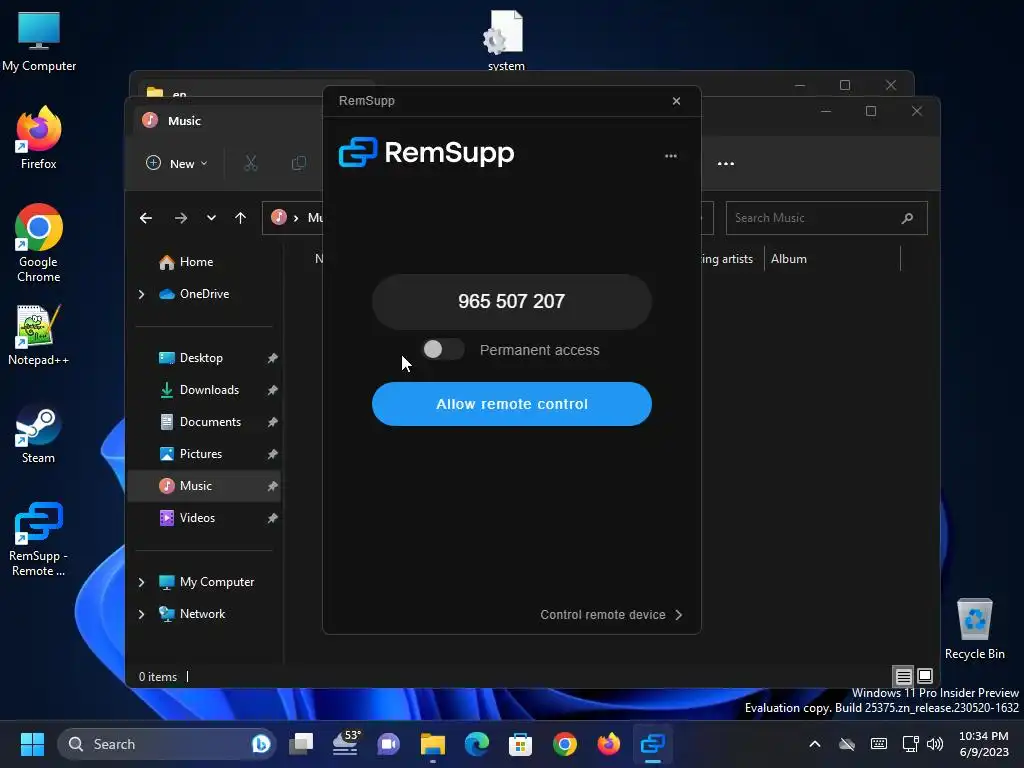Open Recycle Bin on desktop
The height and width of the screenshot is (768, 1024).
[974, 629]
